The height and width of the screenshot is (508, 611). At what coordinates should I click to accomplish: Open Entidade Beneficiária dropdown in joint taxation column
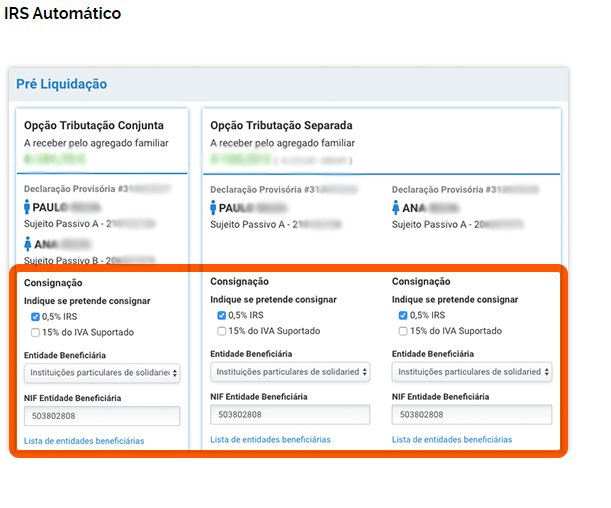(x=102, y=373)
